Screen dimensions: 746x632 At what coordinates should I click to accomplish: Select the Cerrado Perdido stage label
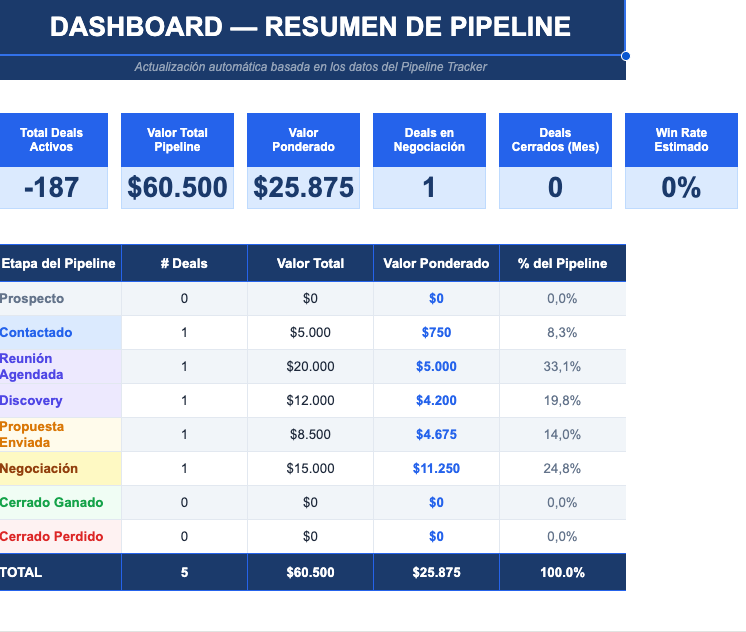(51, 537)
